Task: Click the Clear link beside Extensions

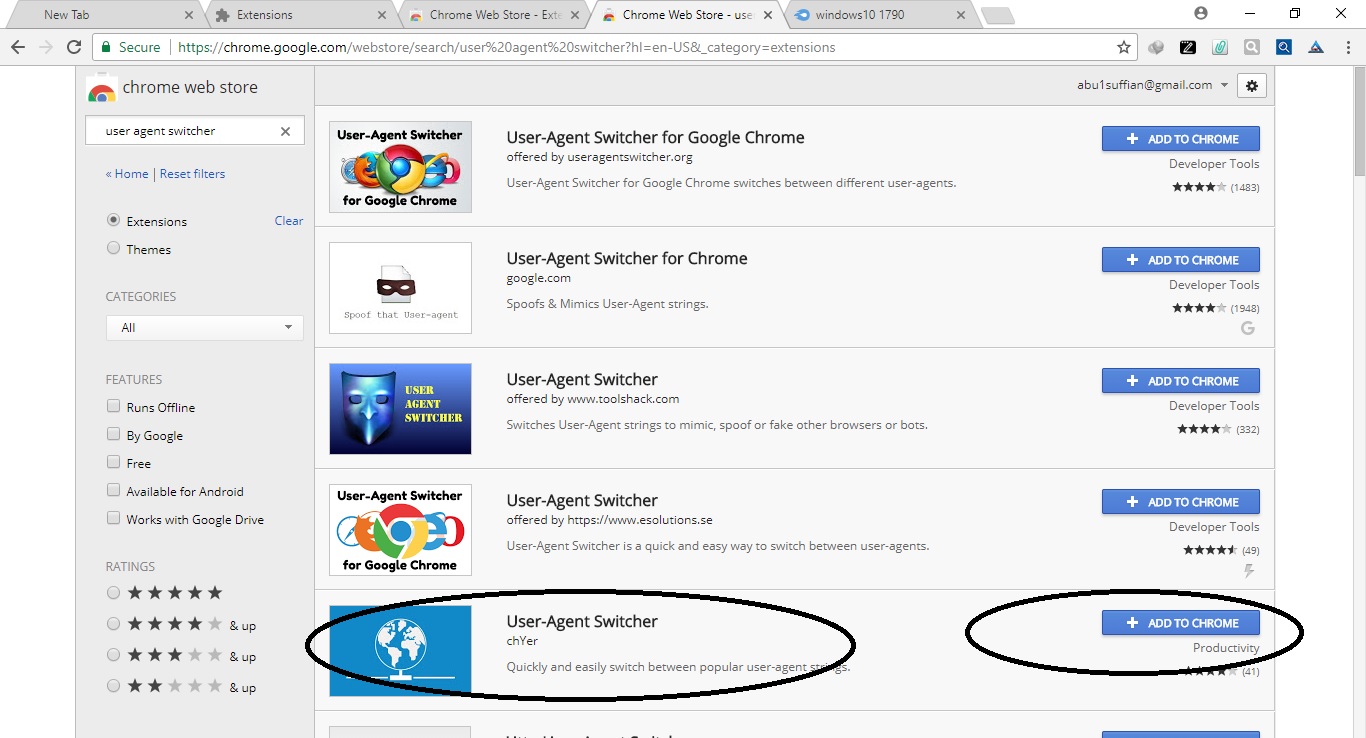Action: (289, 221)
